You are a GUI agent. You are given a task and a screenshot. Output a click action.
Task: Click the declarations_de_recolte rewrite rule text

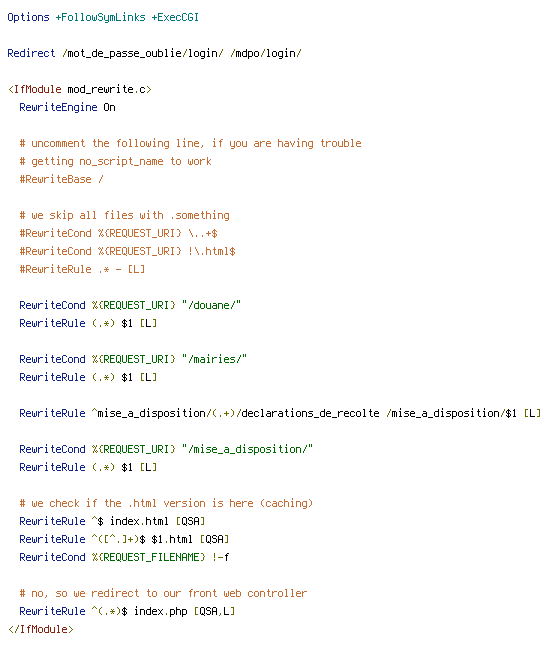pyautogui.click(x=280, y=413)
